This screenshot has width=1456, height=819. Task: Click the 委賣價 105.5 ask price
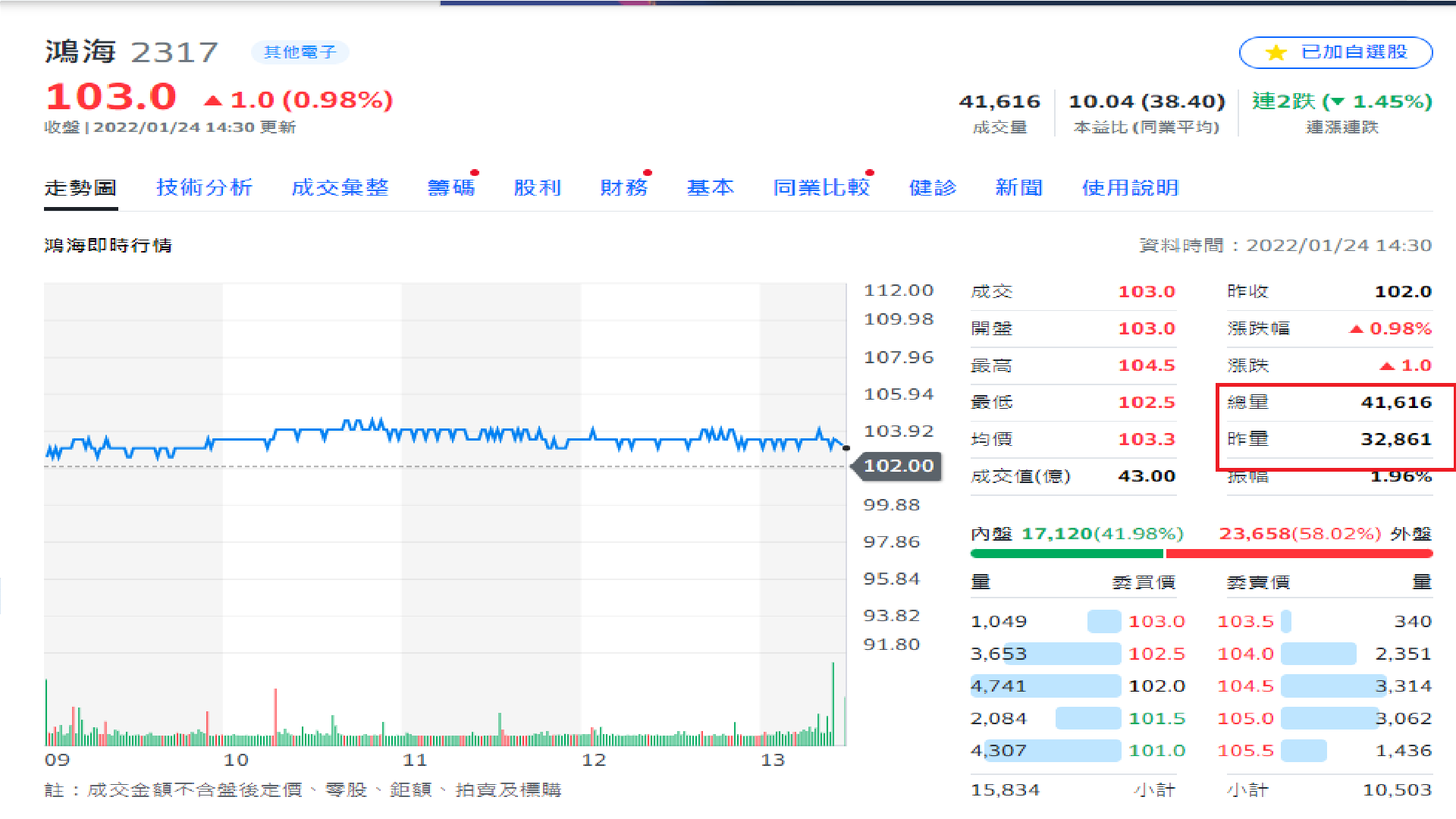click(1245, 751)
